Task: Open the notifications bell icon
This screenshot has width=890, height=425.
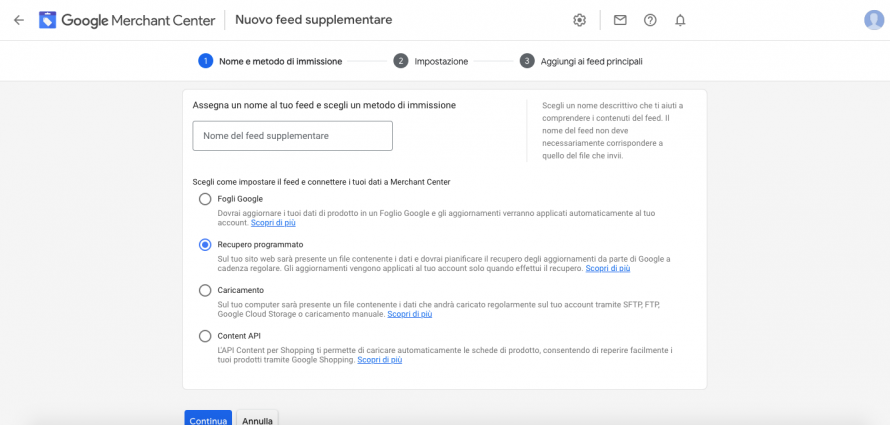Action: click(680, 20)
